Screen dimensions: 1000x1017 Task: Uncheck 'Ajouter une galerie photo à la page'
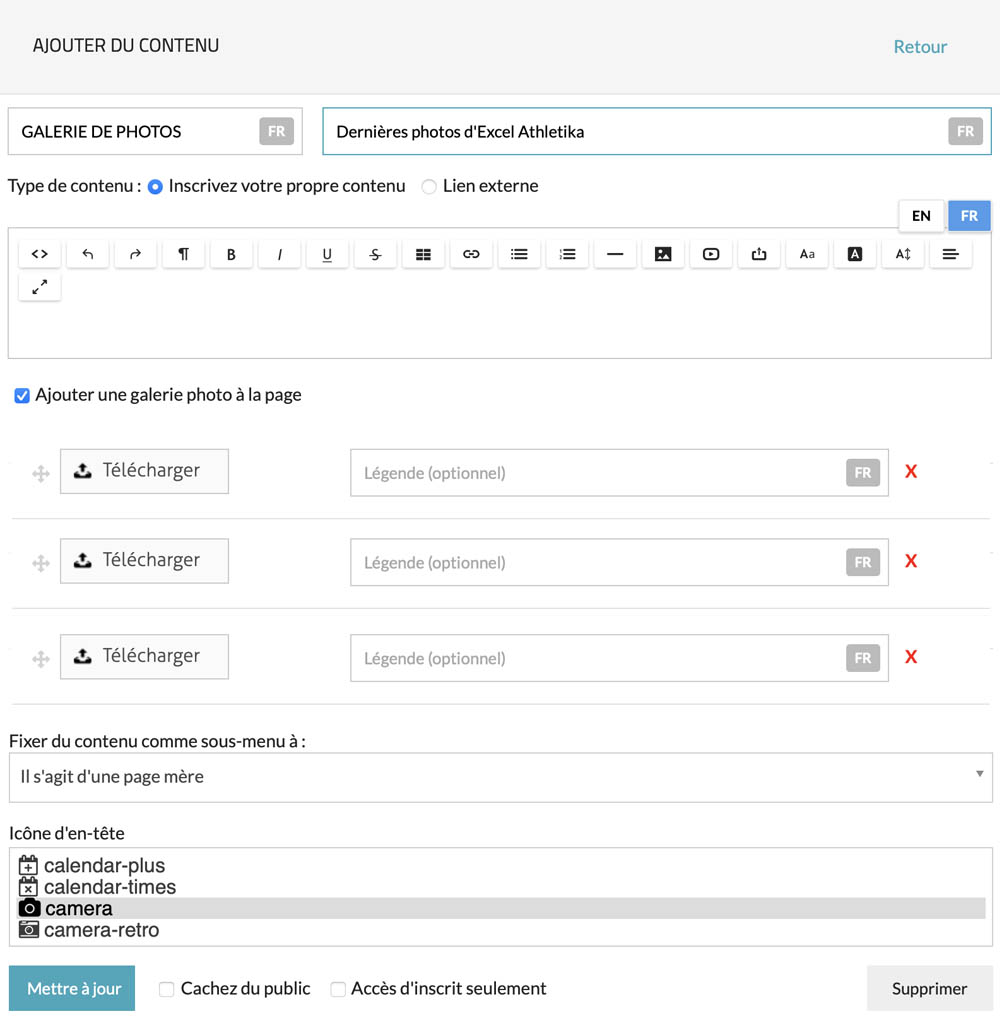[22, 396]
